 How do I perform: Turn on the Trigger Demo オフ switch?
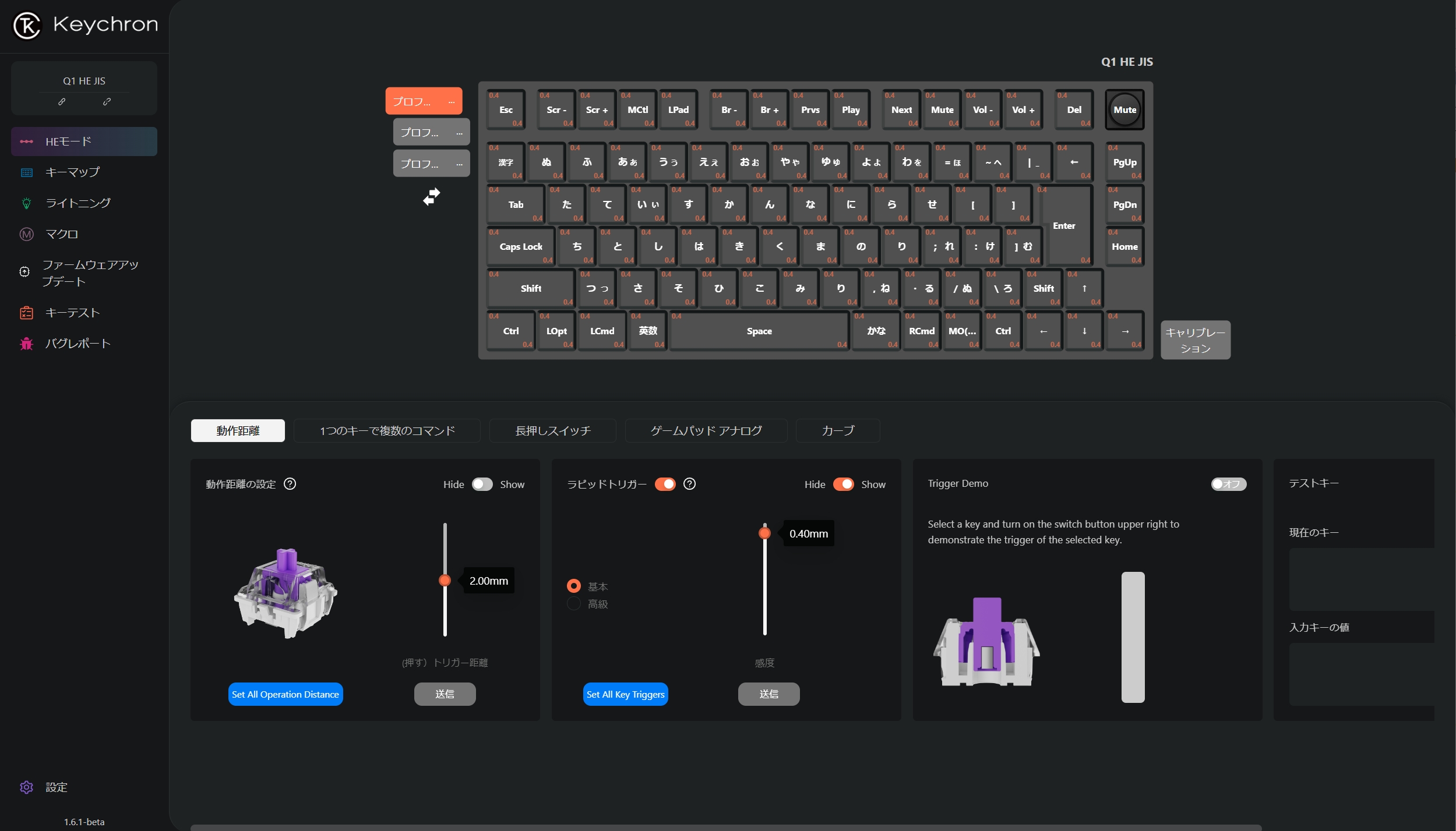click(x=1228, y=484)
